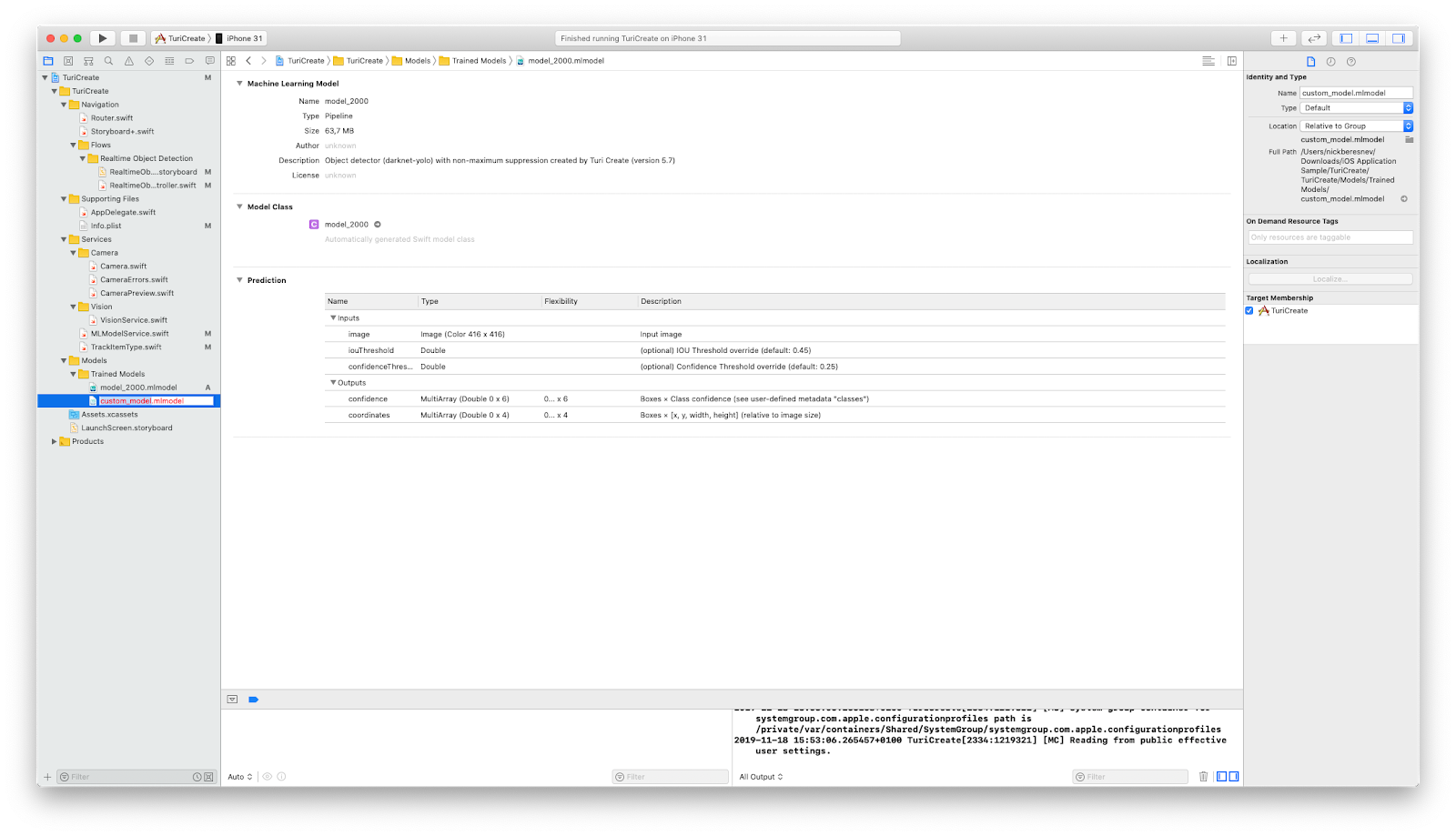Select TuriCreate scheme in toolbar
Viewport: 1456px width, 836px height.
pyautogui.click(x=181, y=38)
